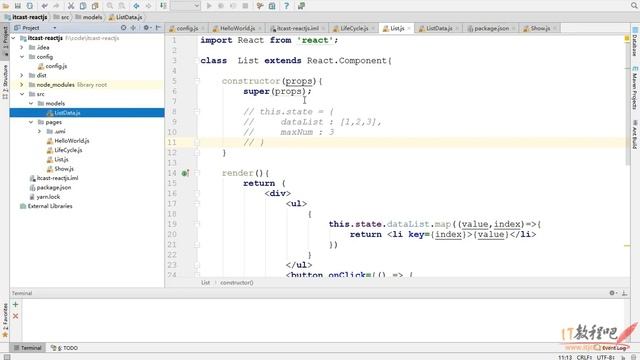Click the Forward navigation arrow
640x360 pixels.
tap(148, 6)
